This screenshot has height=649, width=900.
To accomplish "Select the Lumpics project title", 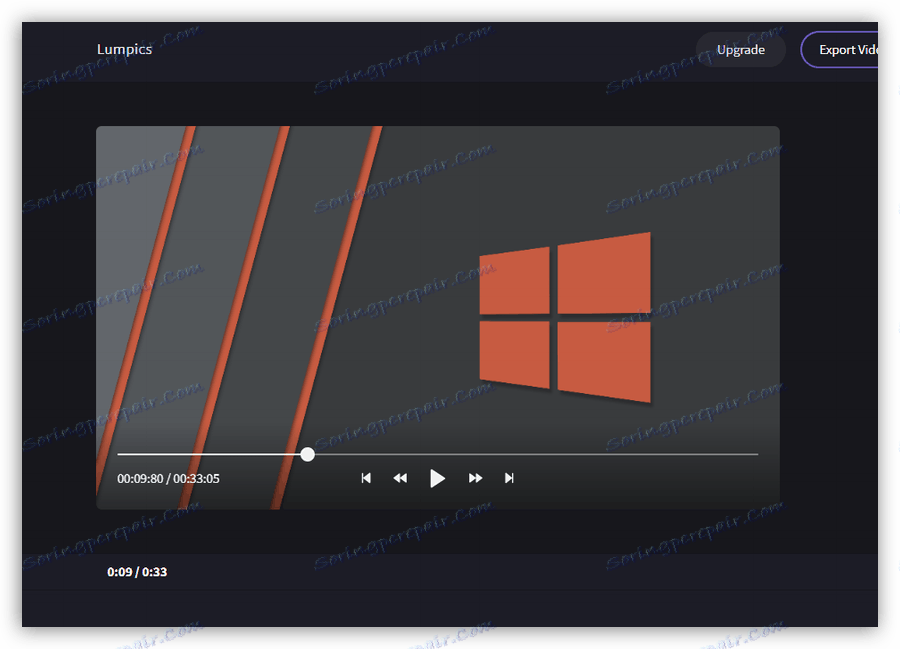I will [x=125, y=49].
